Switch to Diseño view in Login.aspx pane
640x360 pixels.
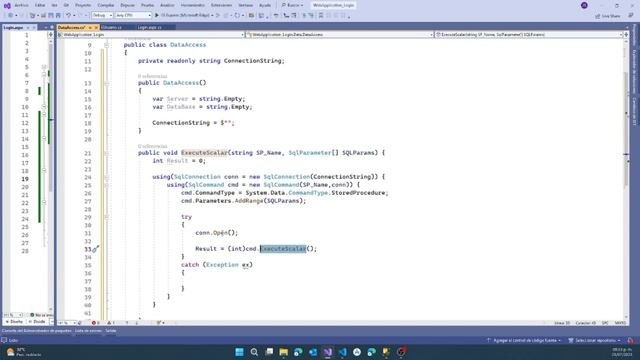[x=14, y=322]
